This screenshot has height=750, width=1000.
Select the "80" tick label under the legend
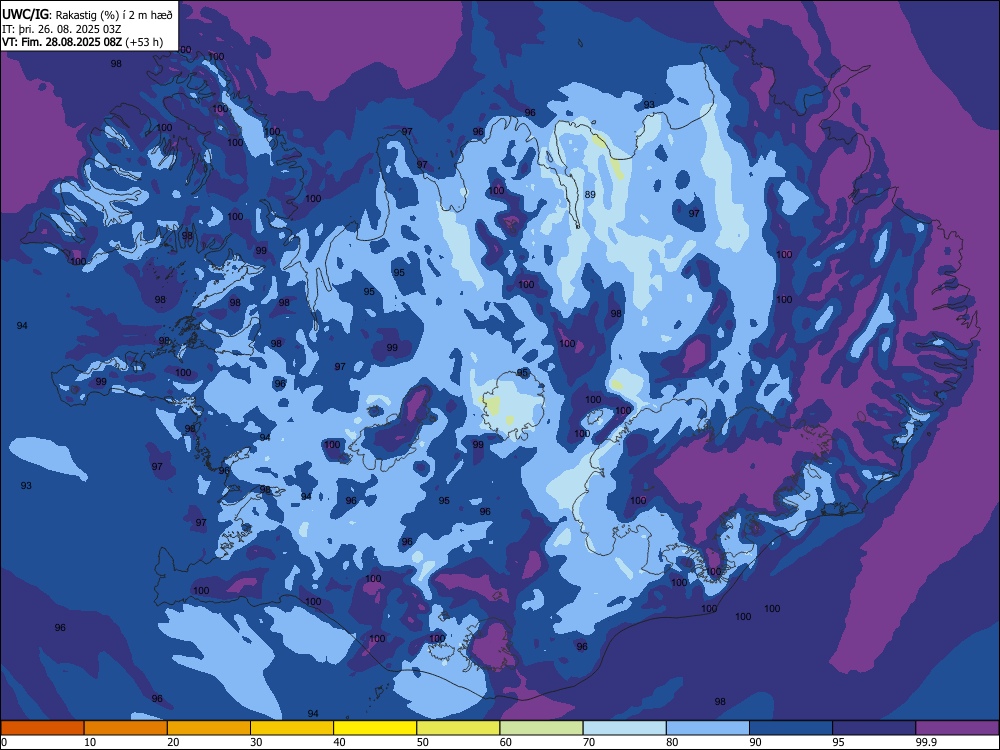(672, 742)
